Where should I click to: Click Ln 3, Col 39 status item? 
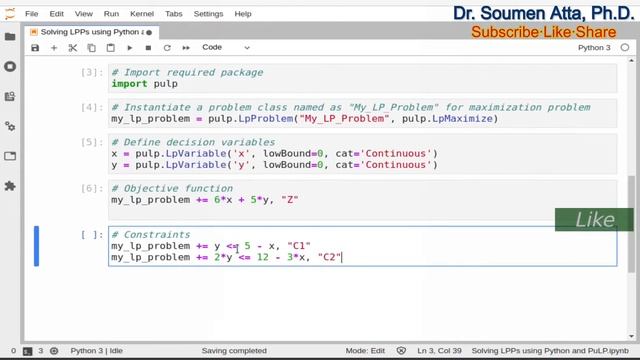(439, 351)
